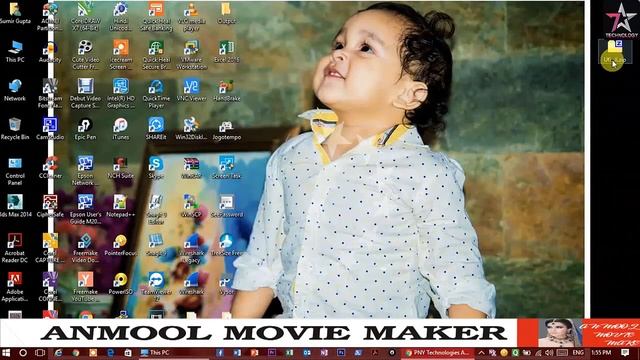
Task: Open PowerPoint from the taskbar
Action: pyautogui.click(x=255, y=353)
